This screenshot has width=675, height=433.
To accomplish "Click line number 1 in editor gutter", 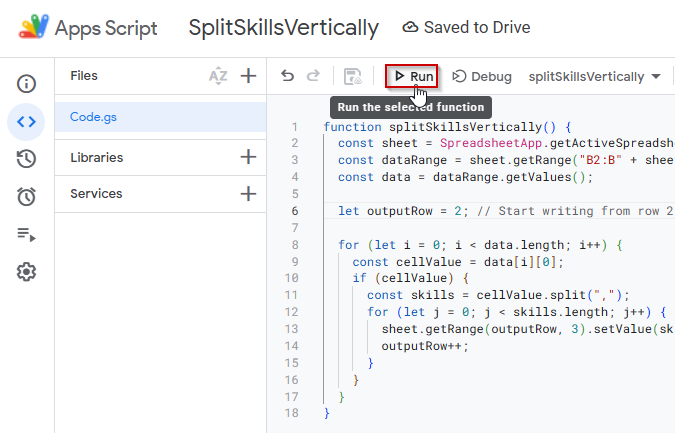I will pos(294,127).
